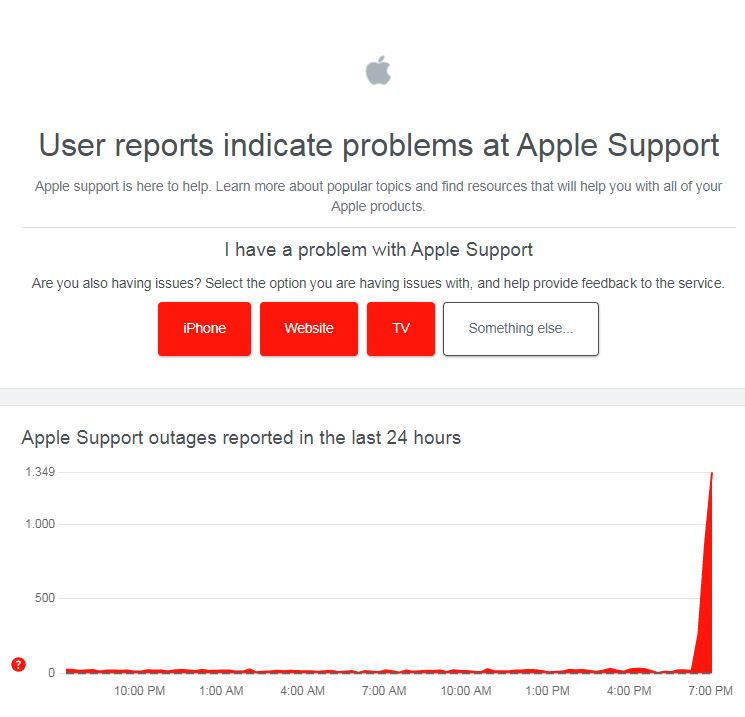This screenshot has height=717, width=745.
Task: Click the 4:00 AM time axis label
Action: click(302, 690)
